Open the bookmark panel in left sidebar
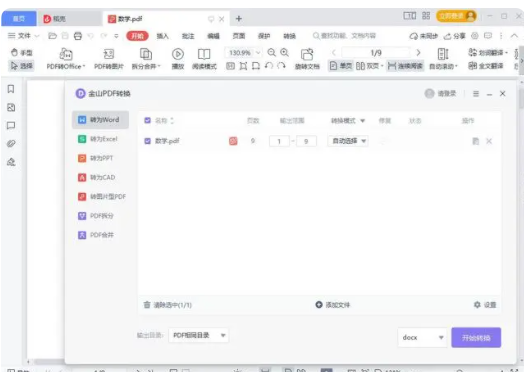 tap(11, 89)
